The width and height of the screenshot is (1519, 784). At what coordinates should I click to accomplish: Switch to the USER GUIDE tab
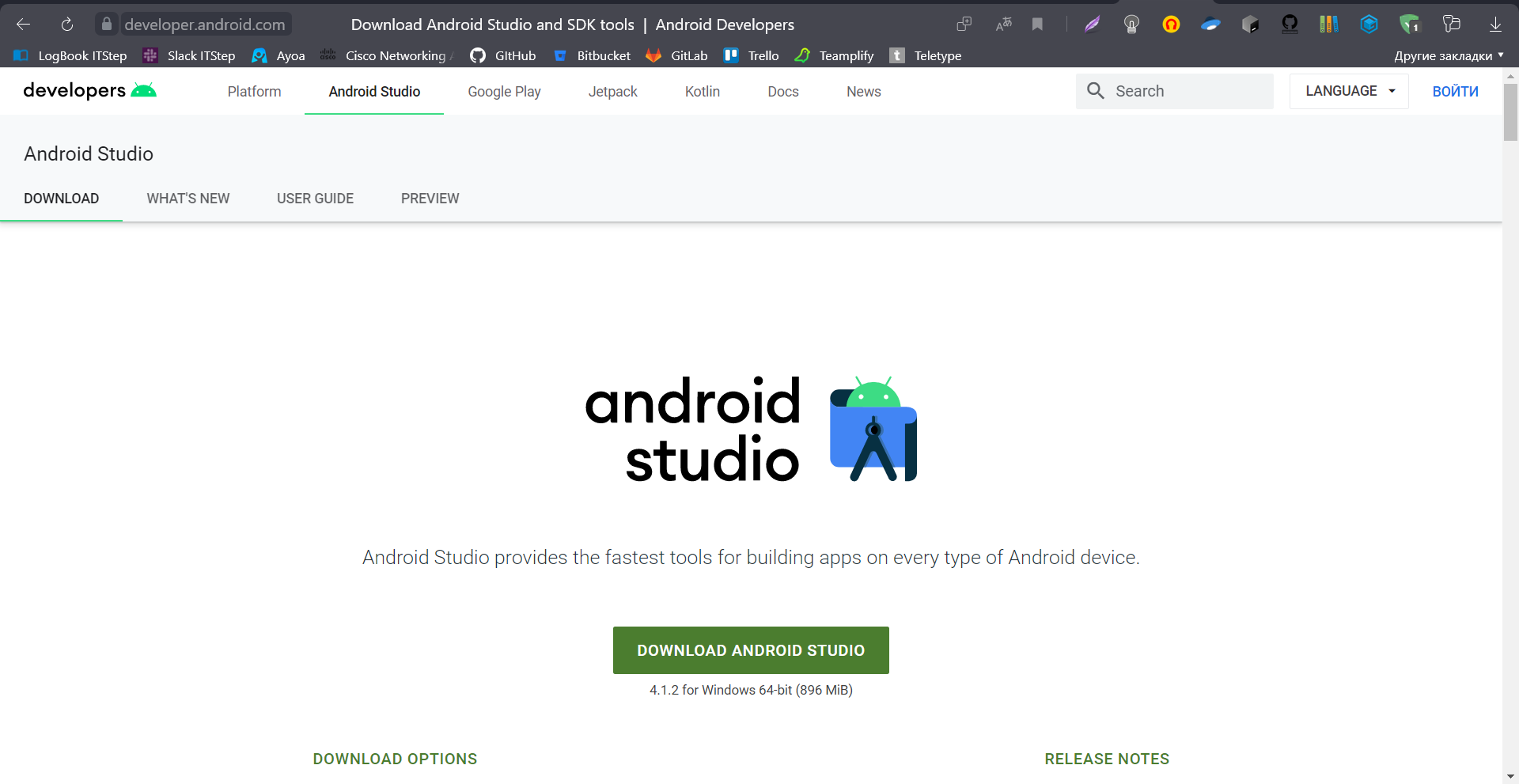coord(315,199)
